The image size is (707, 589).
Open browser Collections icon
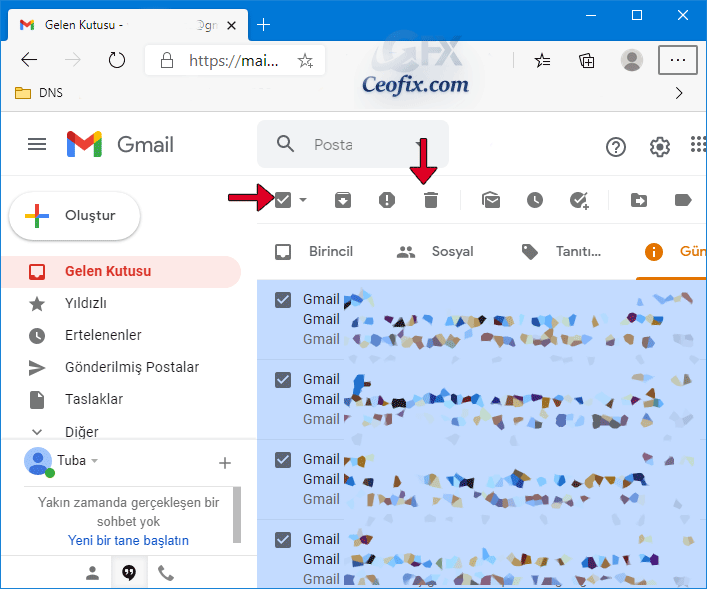coord(587,60)
